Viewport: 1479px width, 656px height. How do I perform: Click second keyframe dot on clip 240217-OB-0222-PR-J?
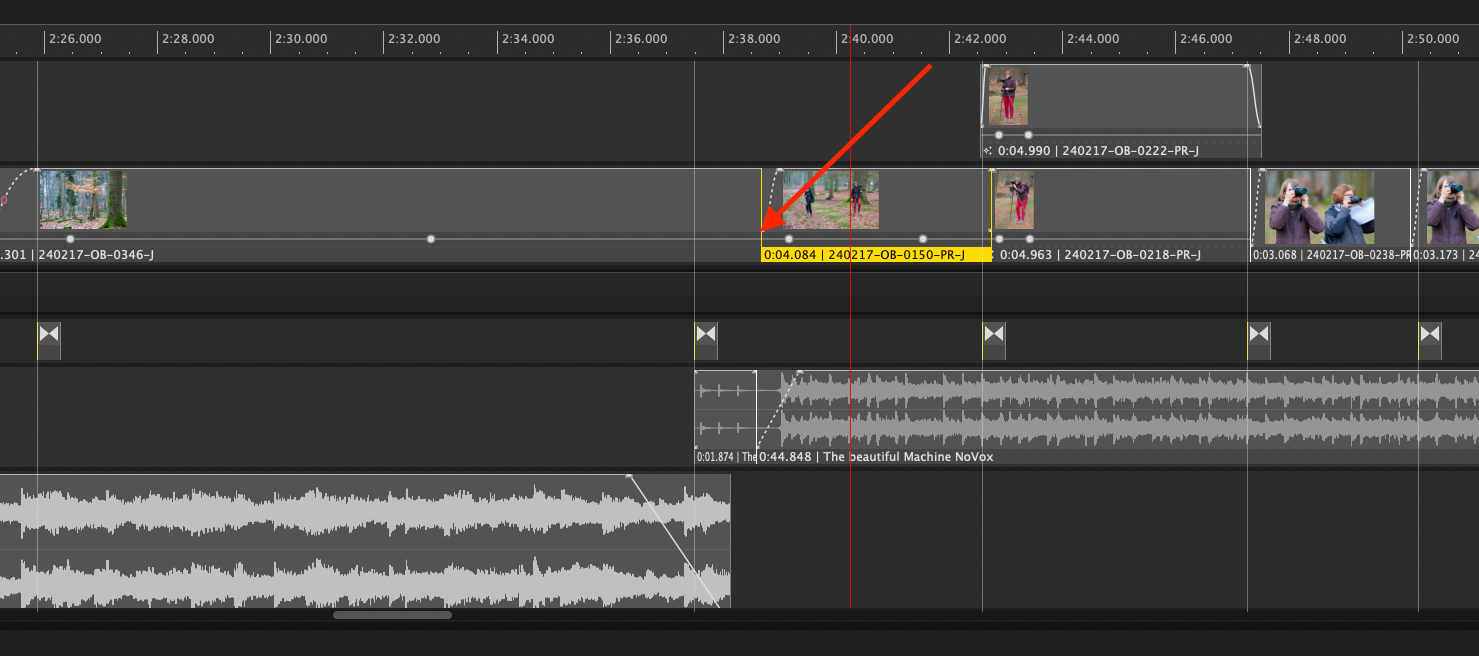pyautogui.click(x=1028, y=135)
